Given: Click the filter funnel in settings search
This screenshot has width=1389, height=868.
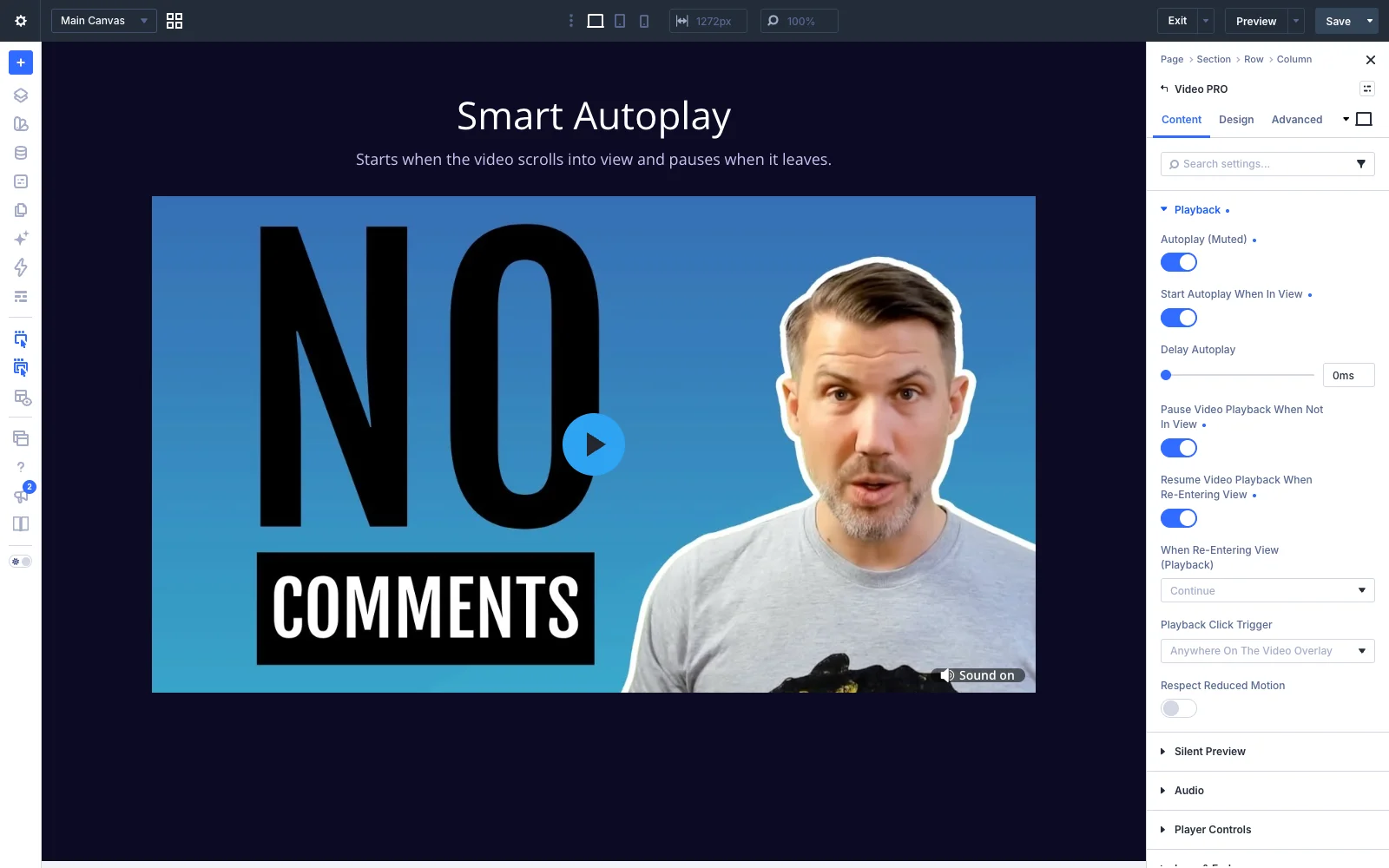Looking at the screenshot, I should coord(1361,164).
